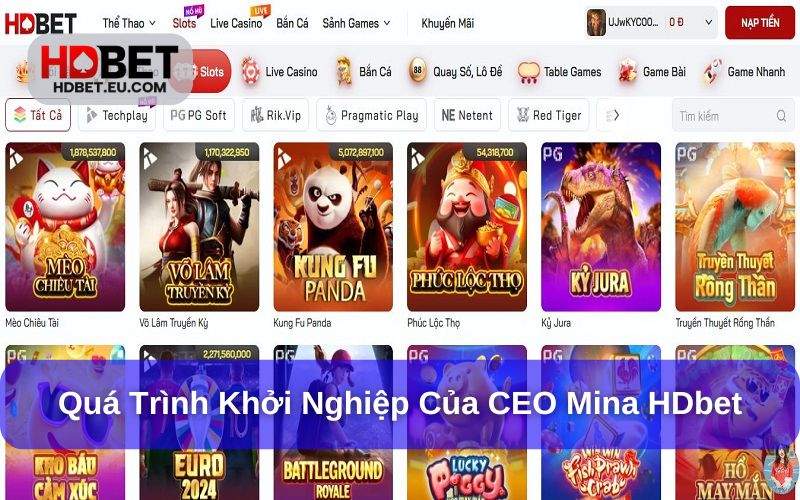Image resolution: width=800 pixels, height=500 pixels.
Task: Show more providers with right arrow
Action: (x=616, y=115)
